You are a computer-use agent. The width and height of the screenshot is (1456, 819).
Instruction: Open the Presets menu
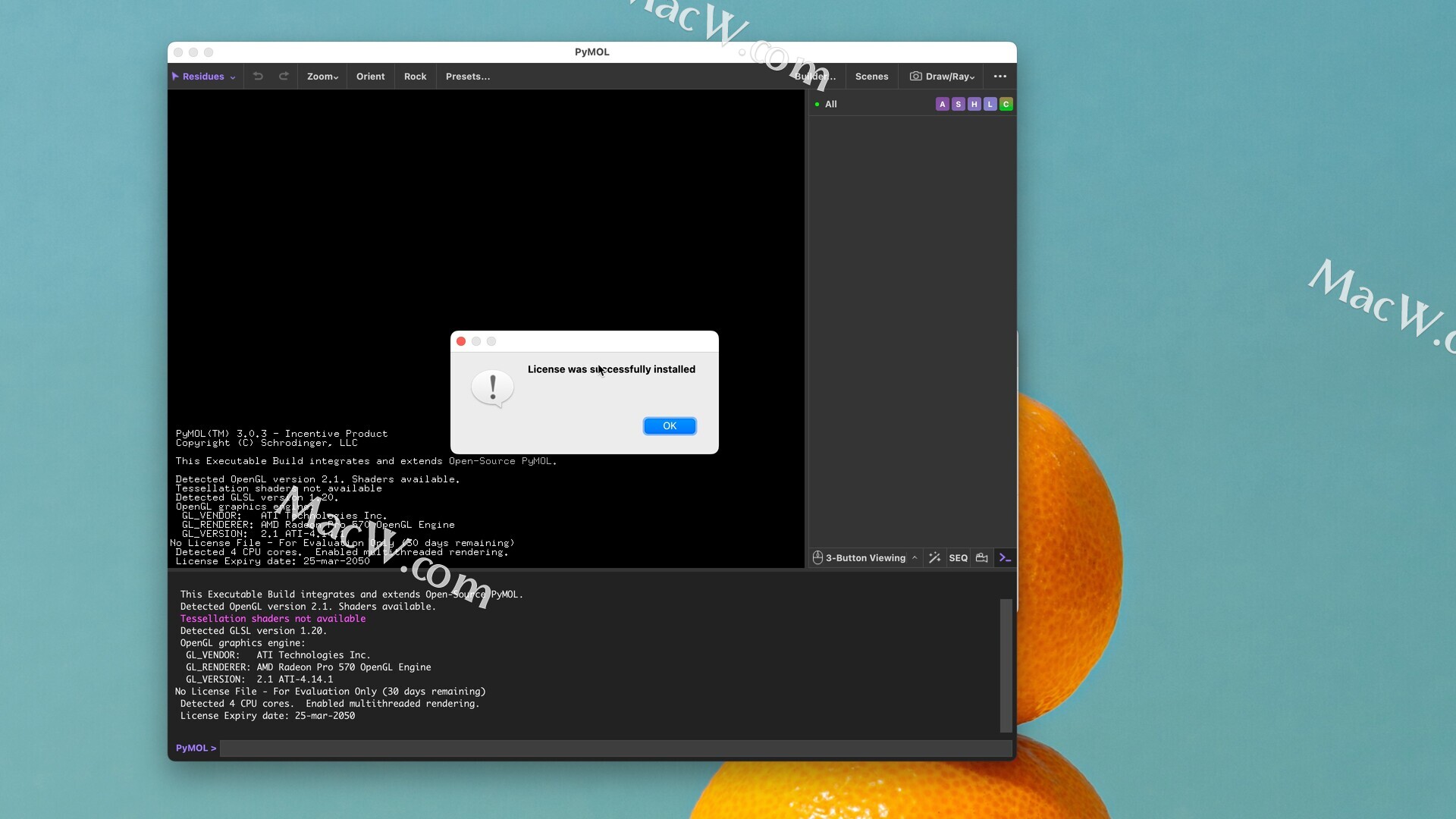468,77
